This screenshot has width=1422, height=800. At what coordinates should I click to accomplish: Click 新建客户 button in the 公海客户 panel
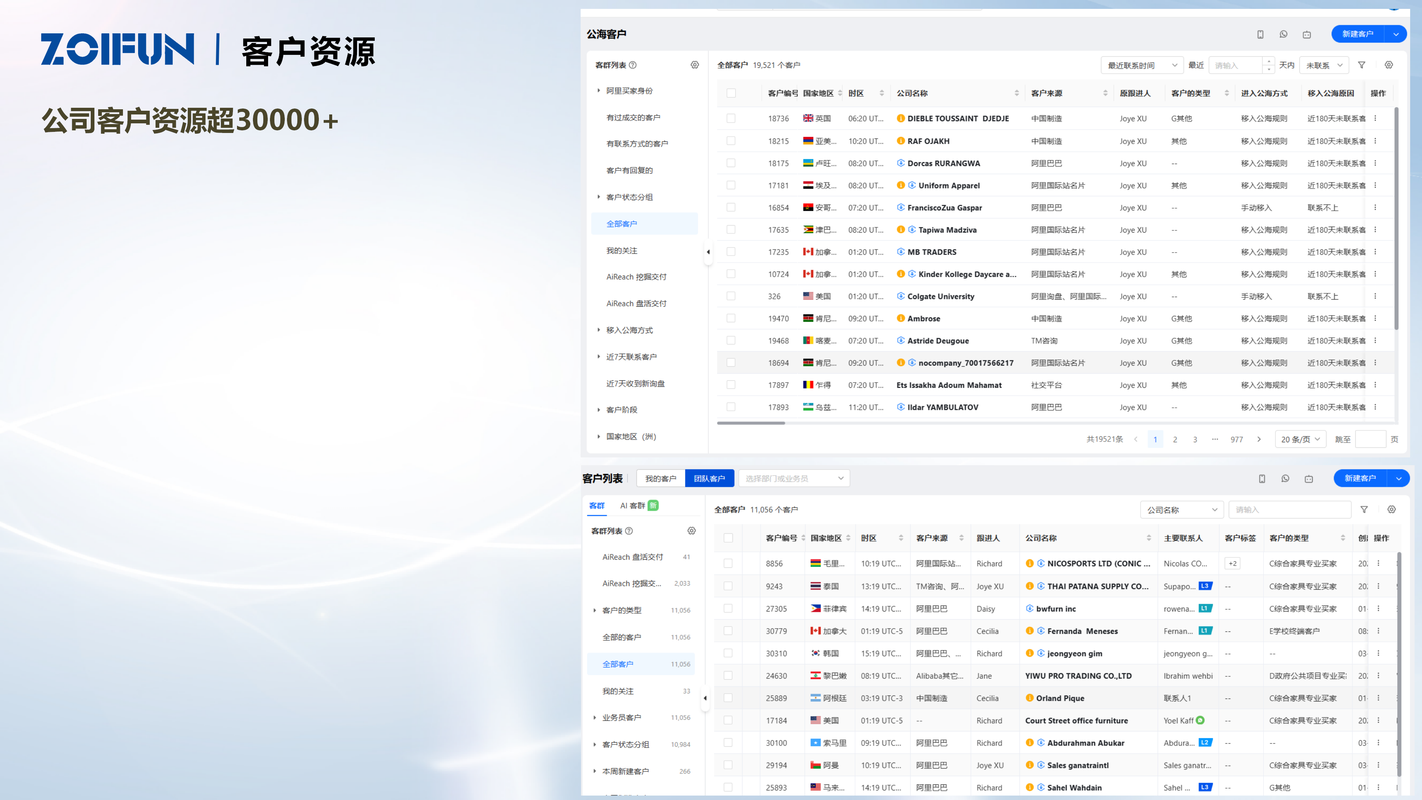[1358, 34]
